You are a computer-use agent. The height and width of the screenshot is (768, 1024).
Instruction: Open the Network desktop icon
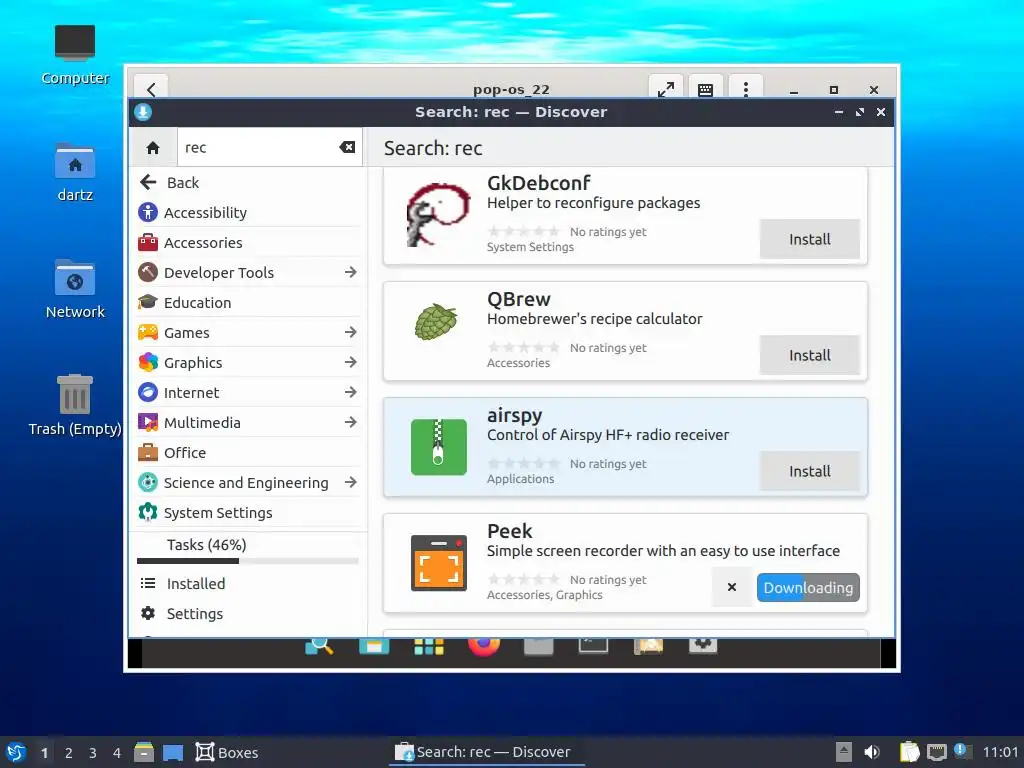point(75,289)
